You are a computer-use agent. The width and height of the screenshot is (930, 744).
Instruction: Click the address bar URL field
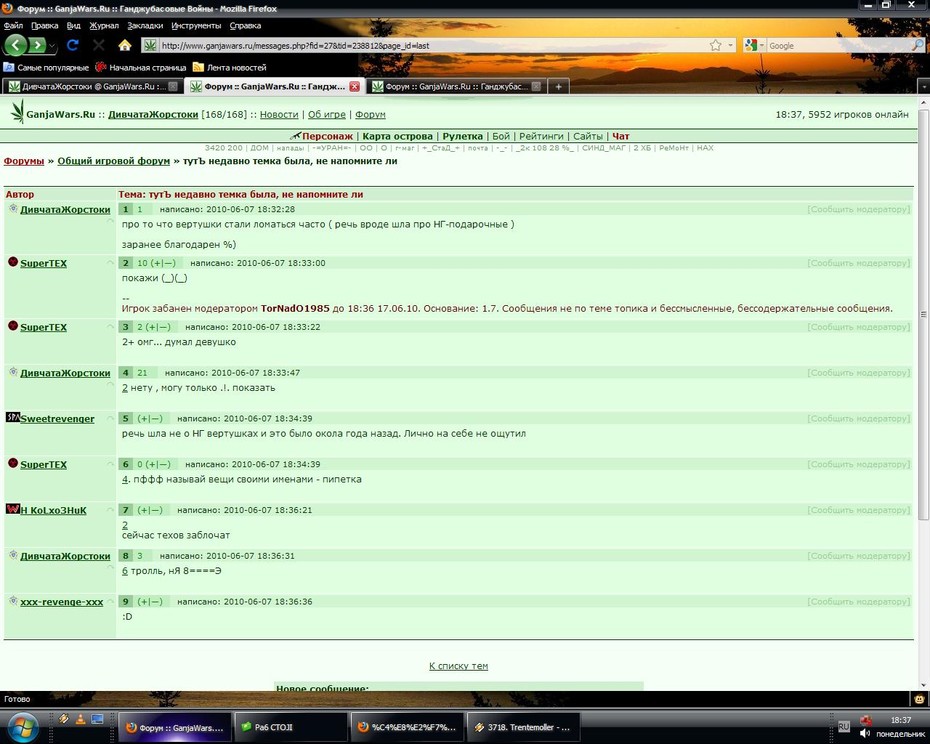[x=433, y=46]
